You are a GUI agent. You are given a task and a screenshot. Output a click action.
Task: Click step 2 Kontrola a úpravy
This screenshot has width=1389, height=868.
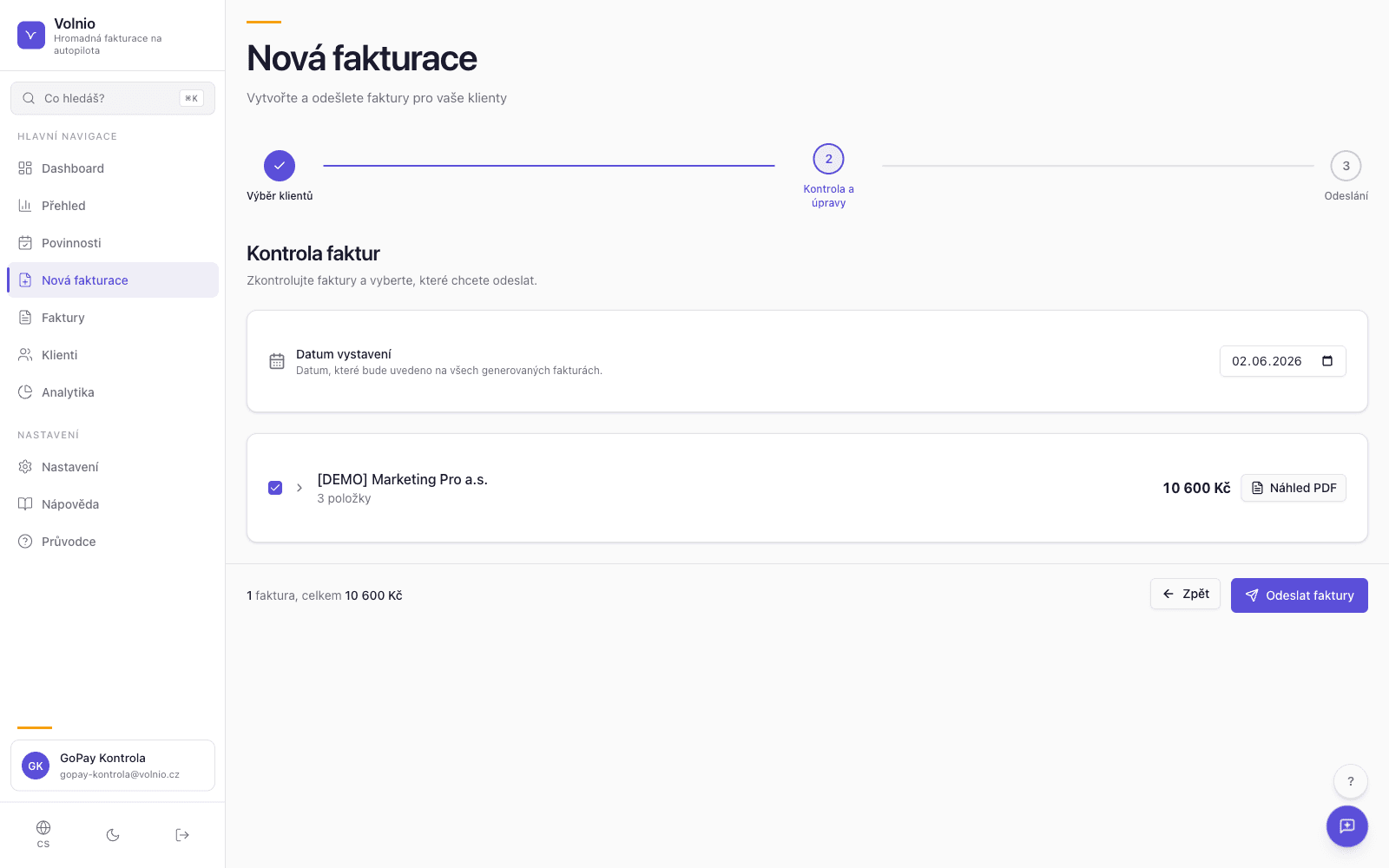829,159
